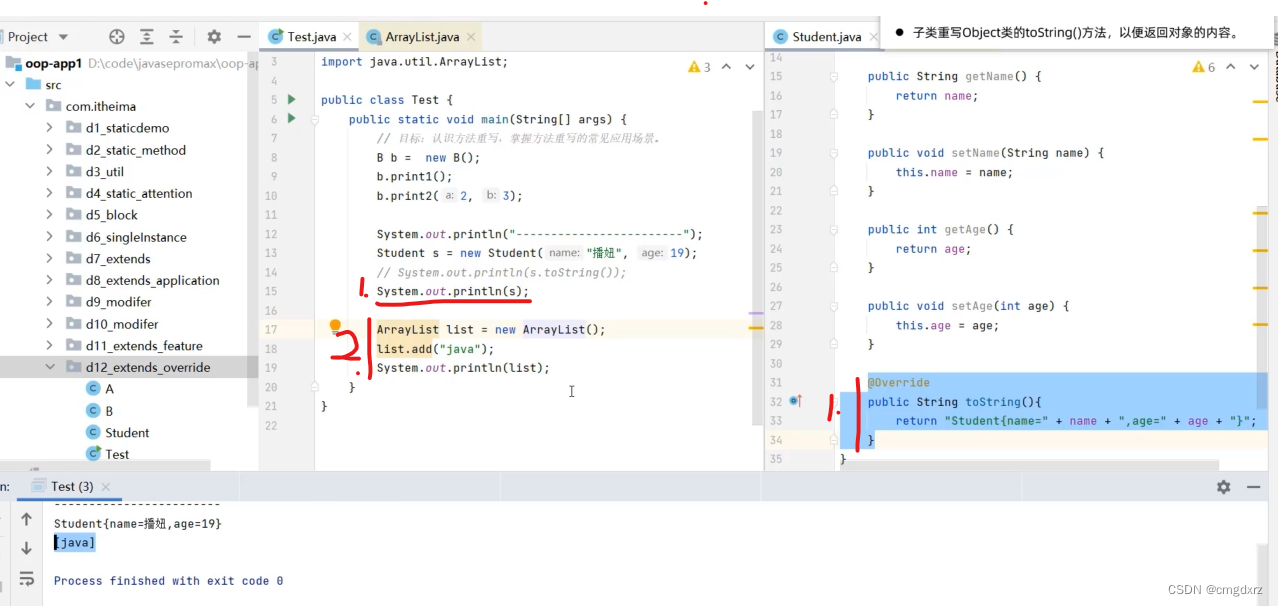Run Test class via green gutter arrow

click(290, 99)
